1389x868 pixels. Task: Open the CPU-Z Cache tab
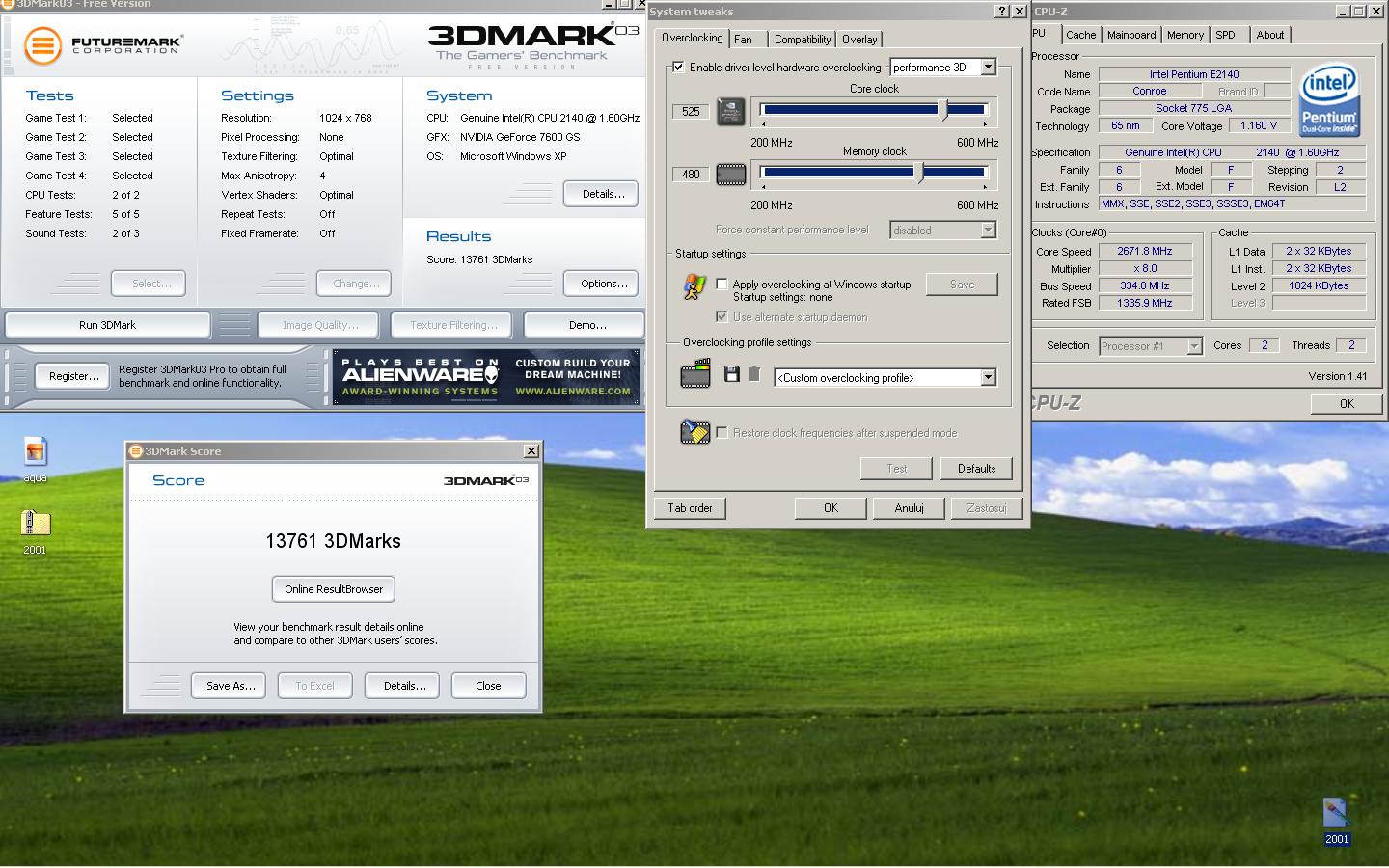(x=1080, y=35)
